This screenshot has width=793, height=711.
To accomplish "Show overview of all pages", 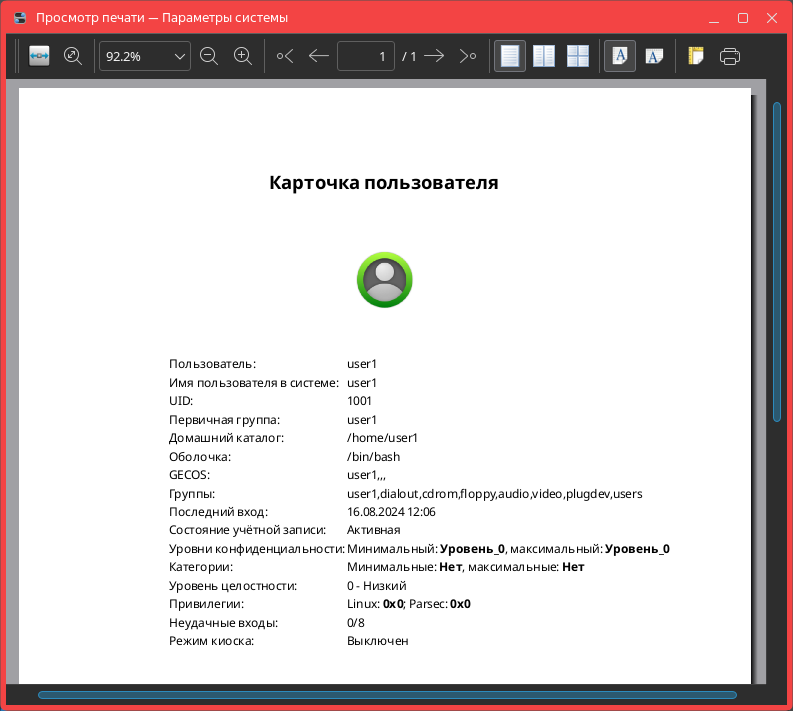I will (578, 56).
